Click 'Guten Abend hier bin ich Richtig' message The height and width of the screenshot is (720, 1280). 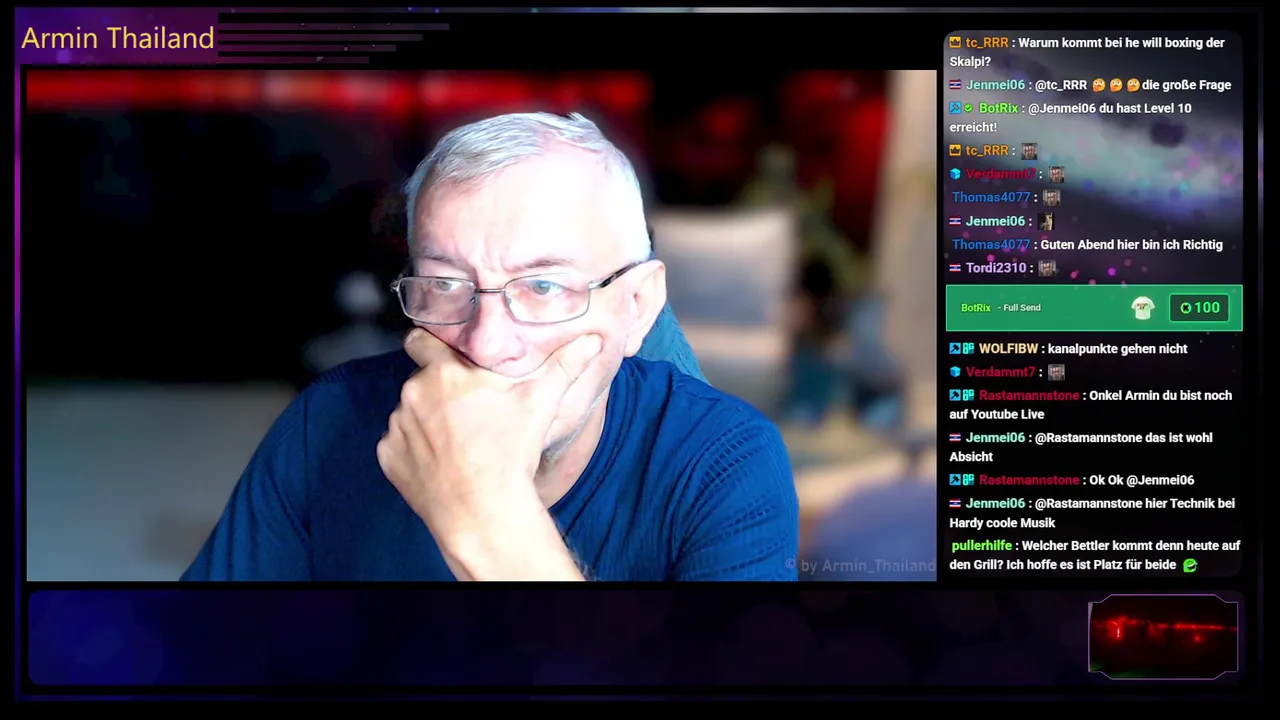pyautogui.click(x=1131, y=245)
